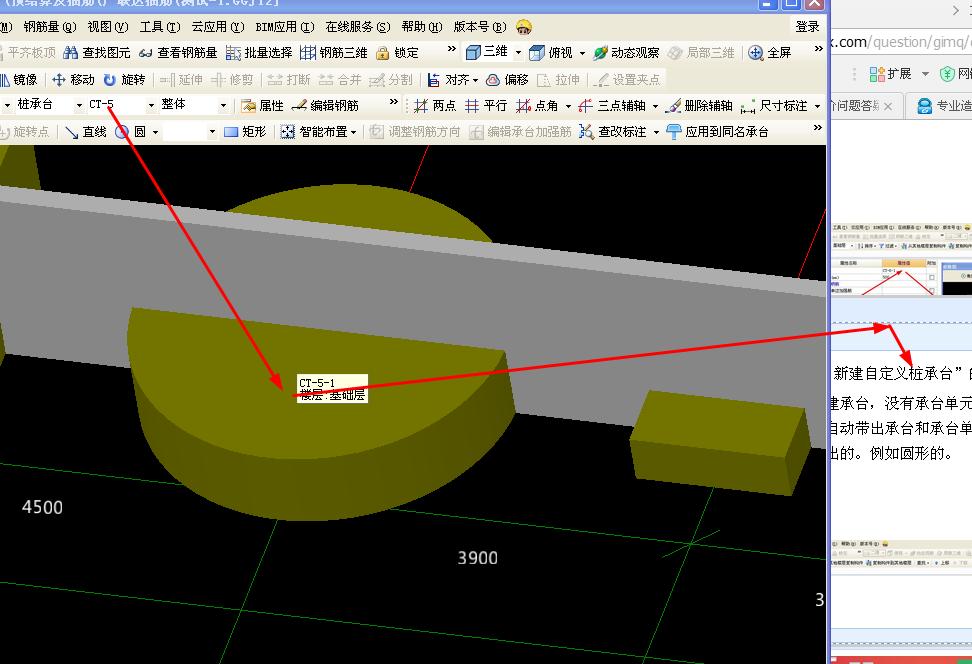Expand hidden items on the 编辑钢筋 toolbar

click(394, 102)
